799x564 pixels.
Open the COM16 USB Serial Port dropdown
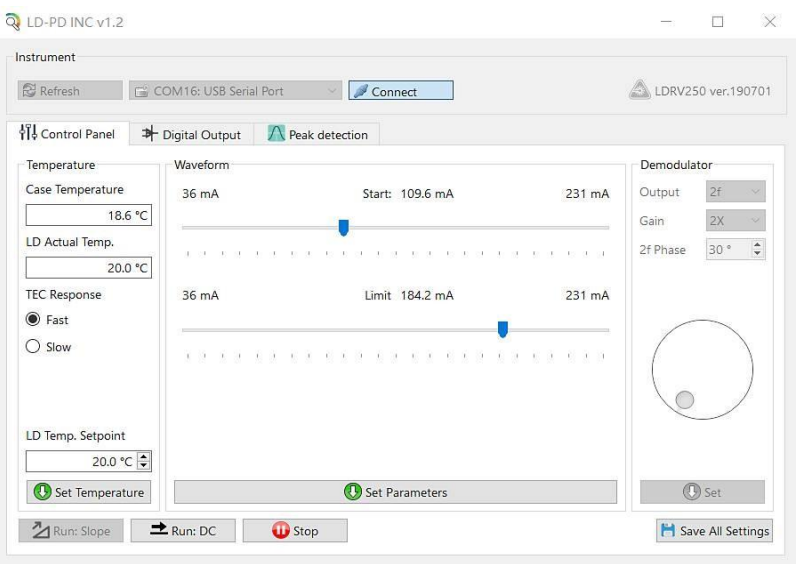tap(236, 91)
